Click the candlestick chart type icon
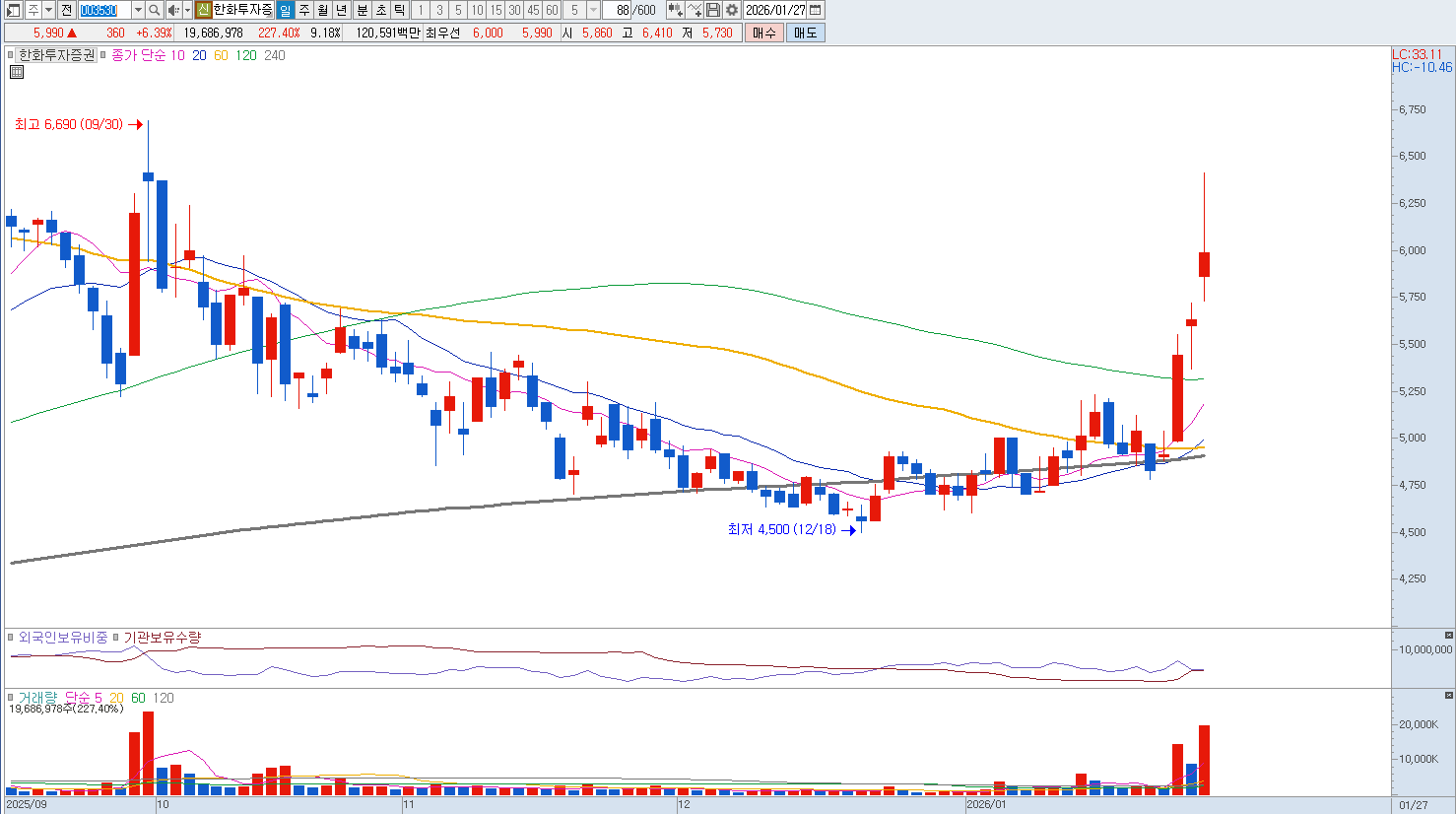1456x814 pixels. coord(675,10)
